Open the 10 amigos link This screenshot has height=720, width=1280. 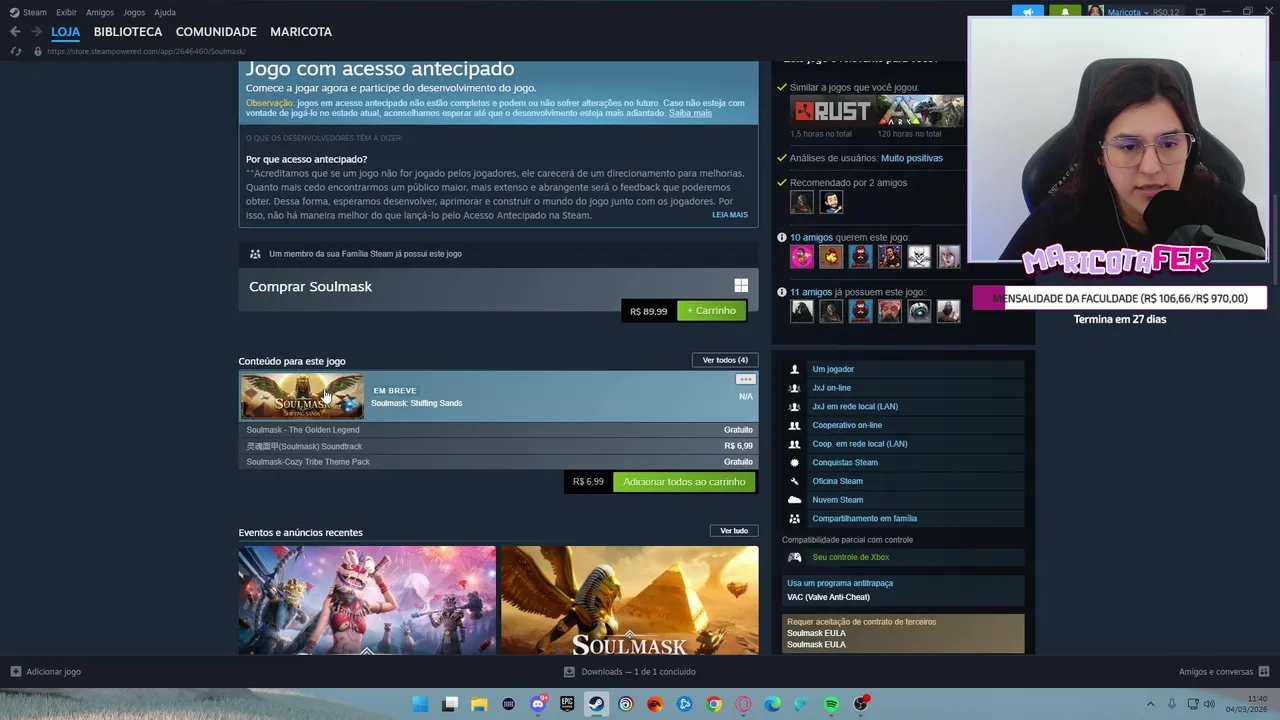(x=811, y=238)
